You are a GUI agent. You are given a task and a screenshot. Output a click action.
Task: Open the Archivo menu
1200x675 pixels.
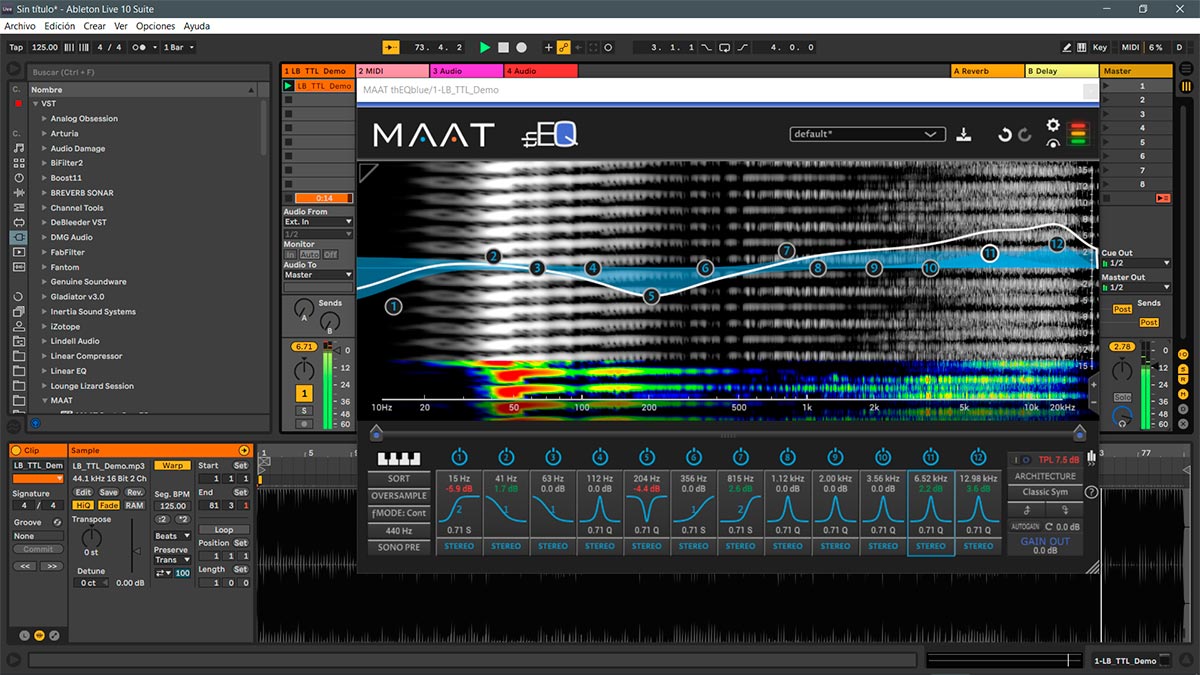point(20,26)
